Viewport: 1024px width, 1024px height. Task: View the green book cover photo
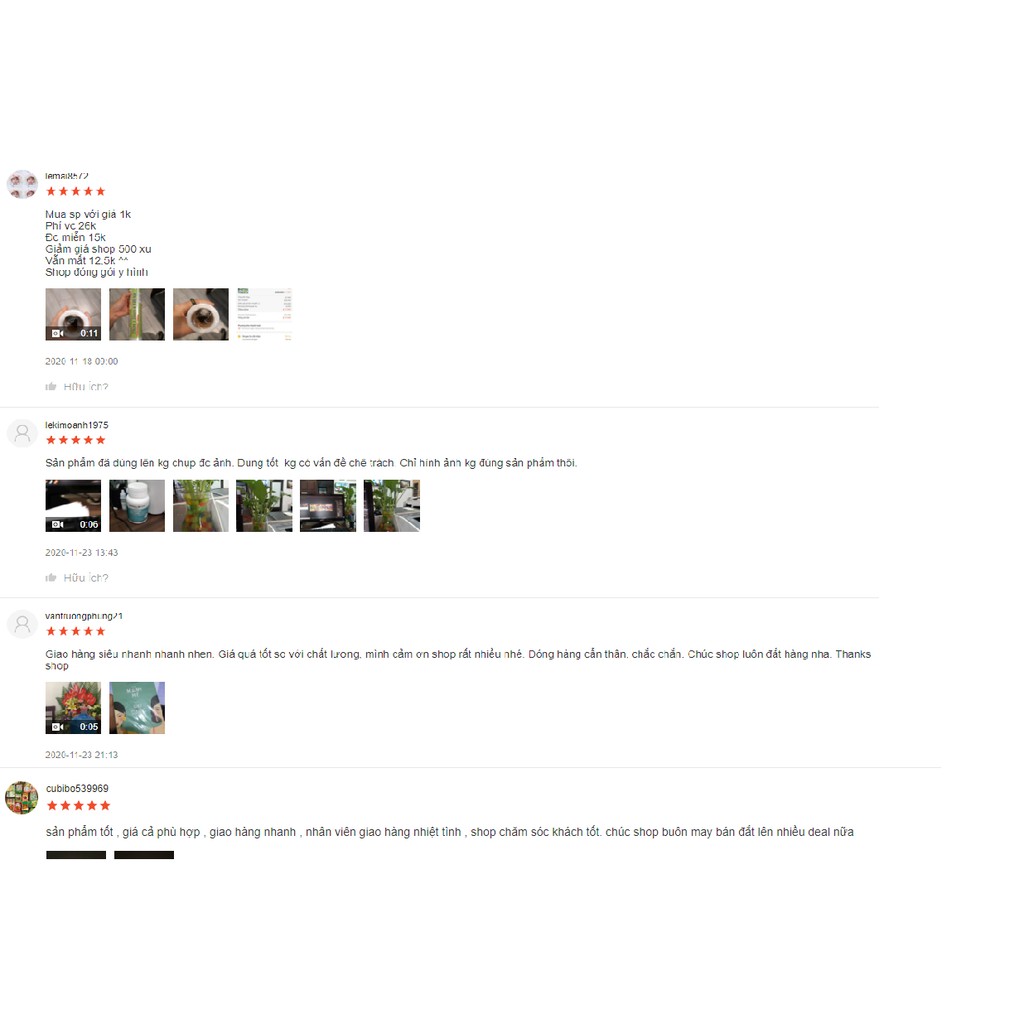click(x=137, y=708)
